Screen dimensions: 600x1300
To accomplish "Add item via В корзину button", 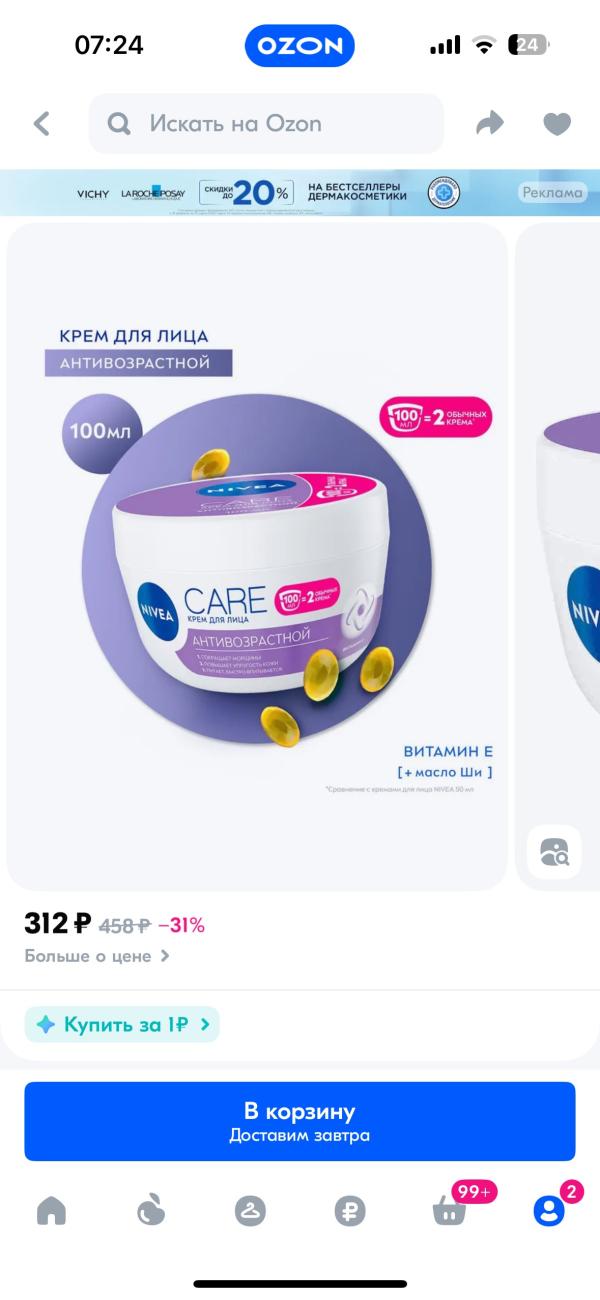I will pyautogui.click(x=300, y=1121).
